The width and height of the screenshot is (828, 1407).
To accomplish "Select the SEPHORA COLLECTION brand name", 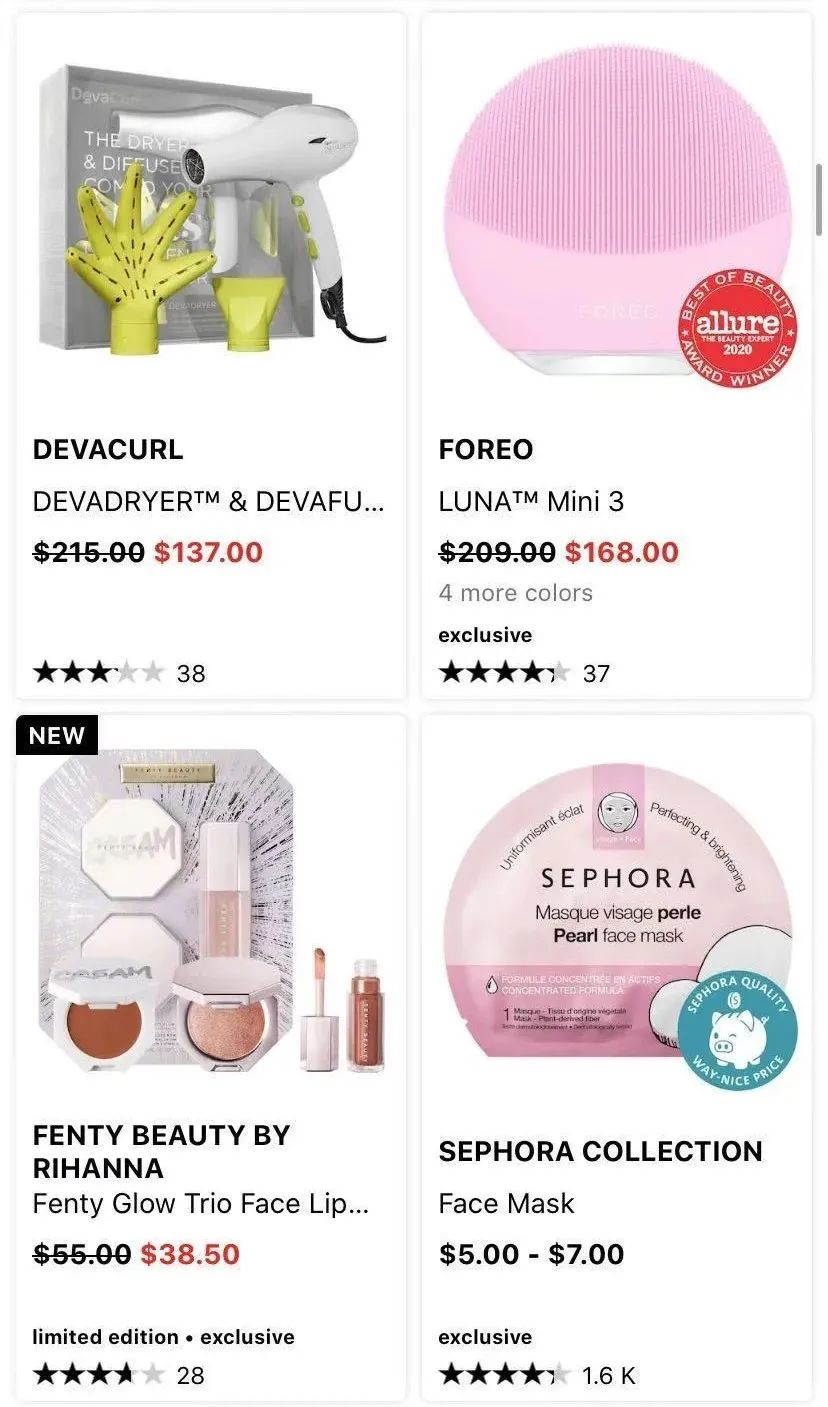I will click(600, 1151).
